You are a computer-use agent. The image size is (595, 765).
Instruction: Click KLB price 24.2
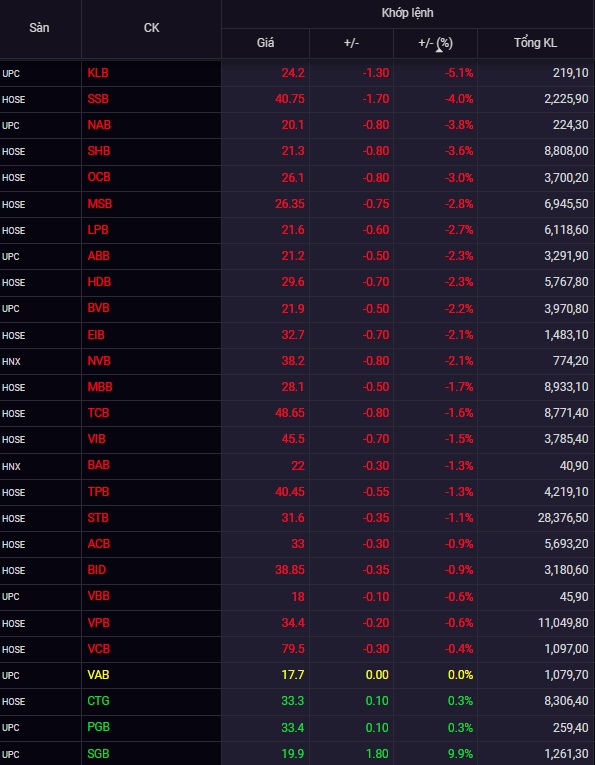293,73
